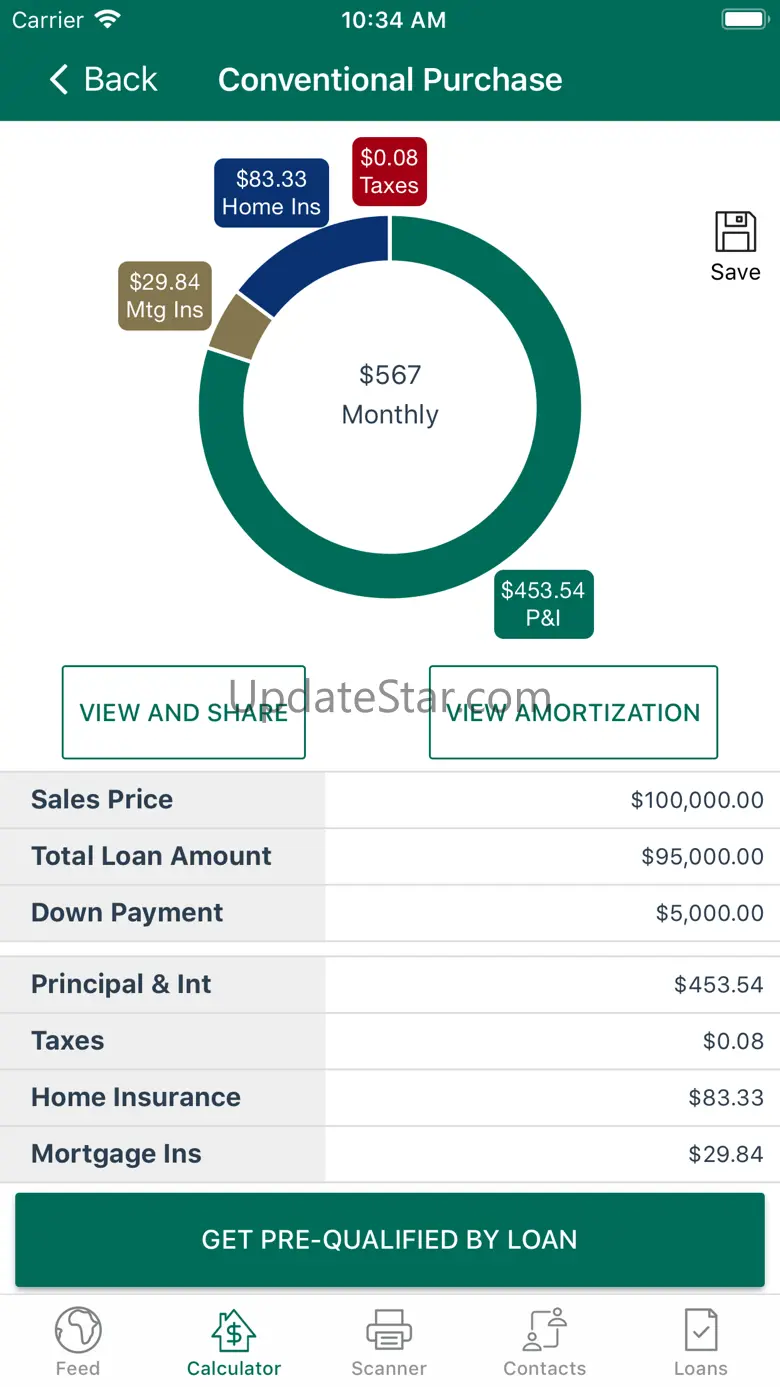Open the Feed globe icon

(78, 1331)
